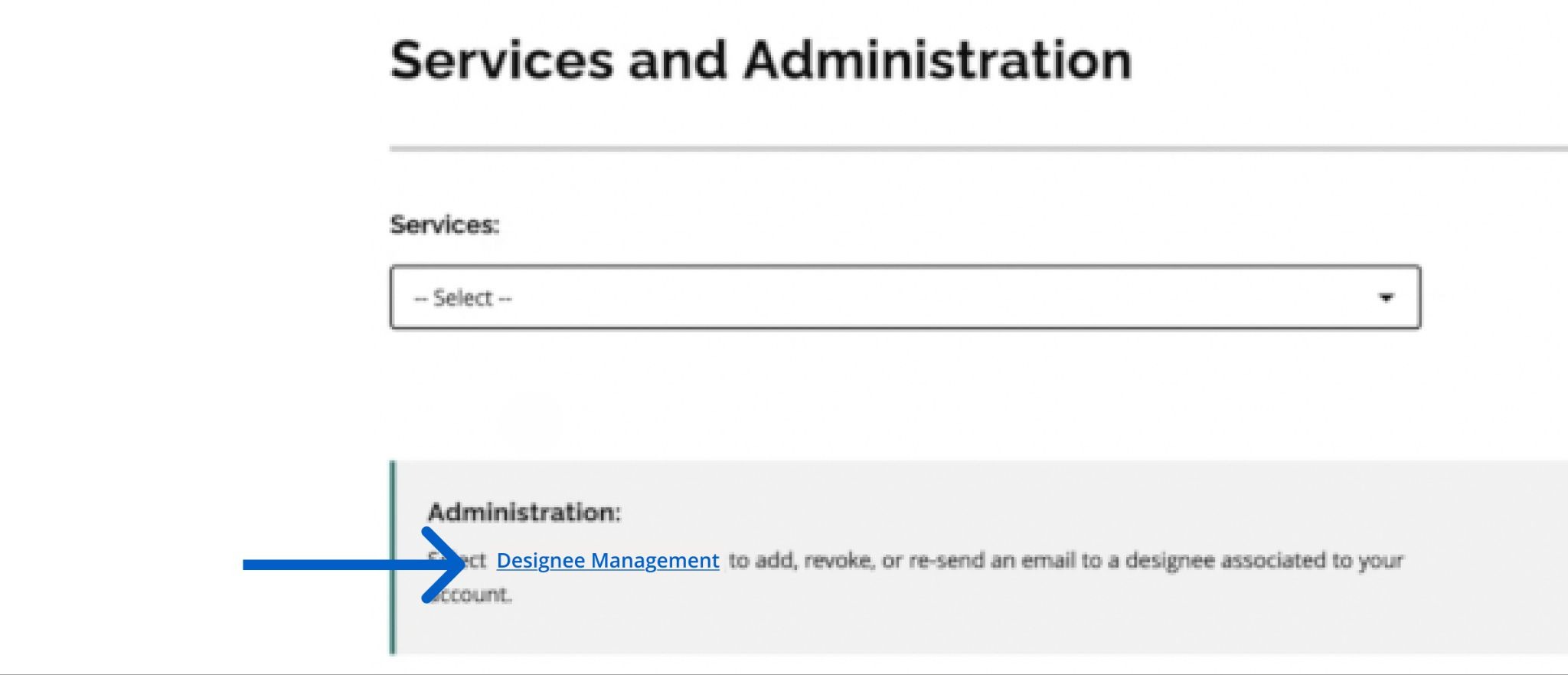
Task: Click the Services dropdown caret arrow
Action: click(x=1385, y=297)
